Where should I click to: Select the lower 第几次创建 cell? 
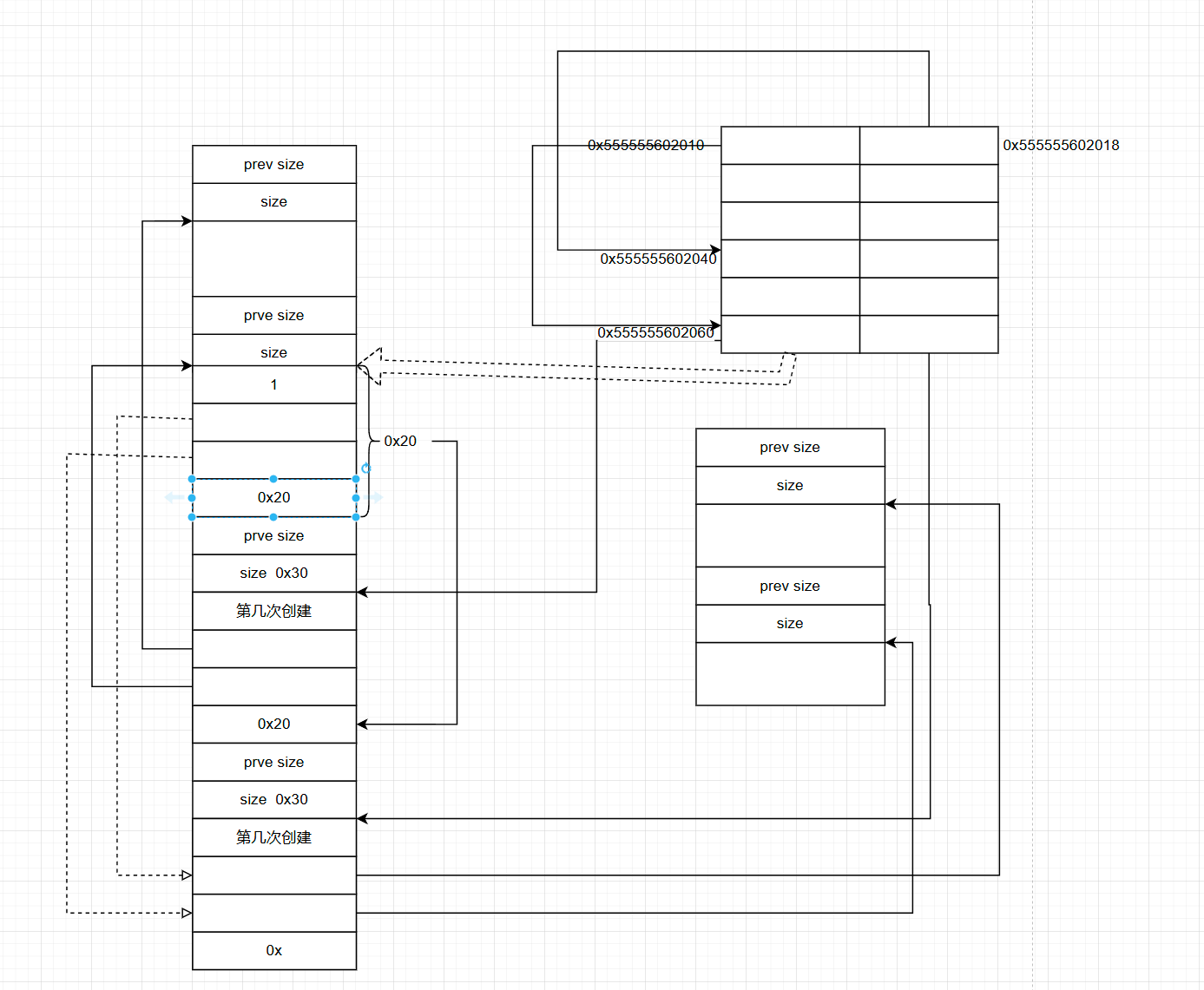point(274,837)
